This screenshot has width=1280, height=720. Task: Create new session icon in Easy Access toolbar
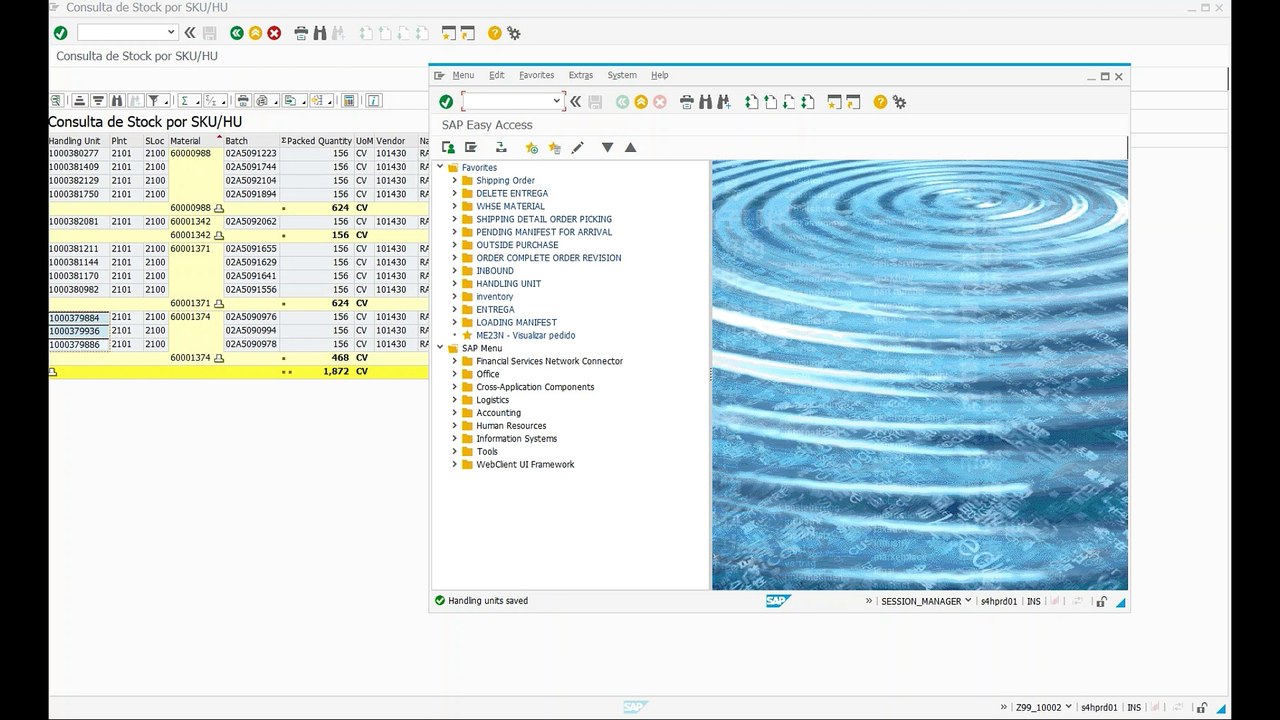point(833,102)
